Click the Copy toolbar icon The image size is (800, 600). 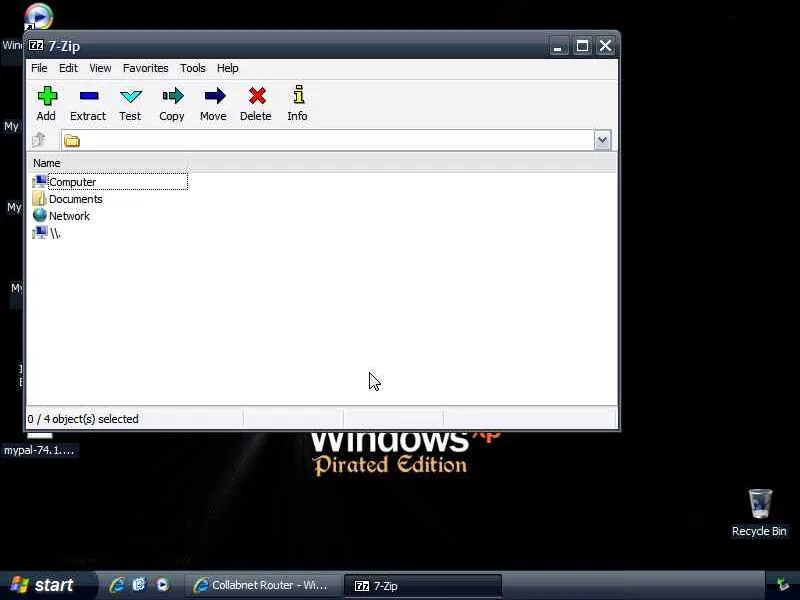[172, 104]
